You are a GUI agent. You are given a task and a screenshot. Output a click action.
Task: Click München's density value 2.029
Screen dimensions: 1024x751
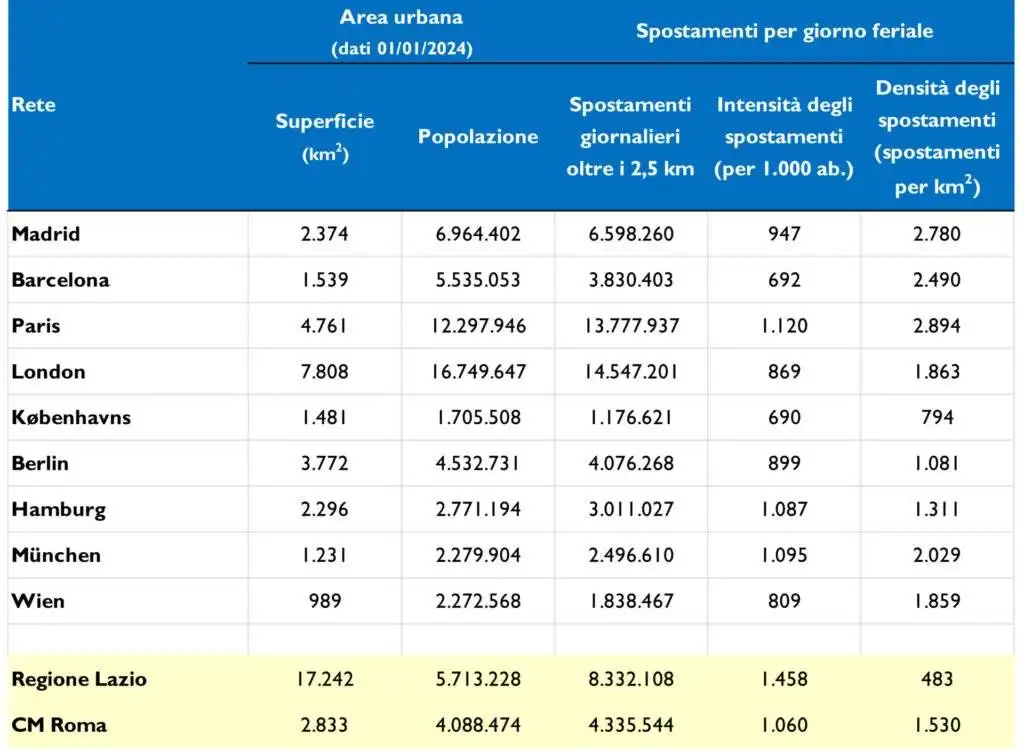click(937, 555)
